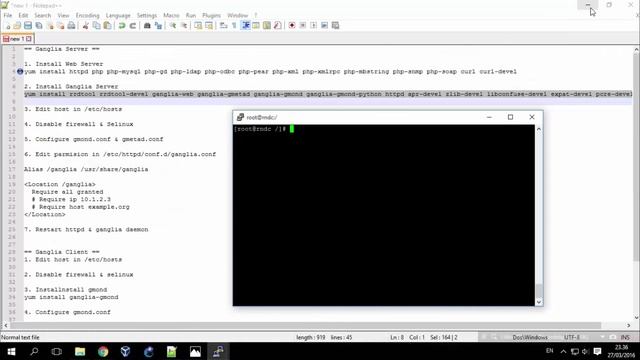Click the Open file toolbar icon

pyautogui.click(x=17, y=26)
